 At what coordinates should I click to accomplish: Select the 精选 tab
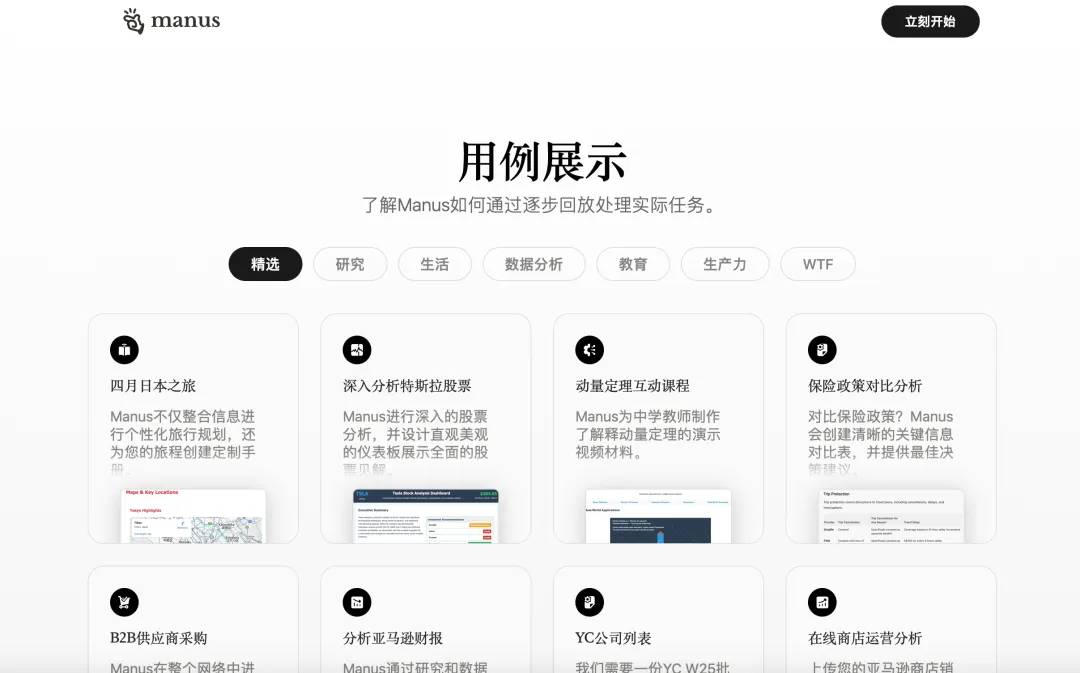point(265,264)
